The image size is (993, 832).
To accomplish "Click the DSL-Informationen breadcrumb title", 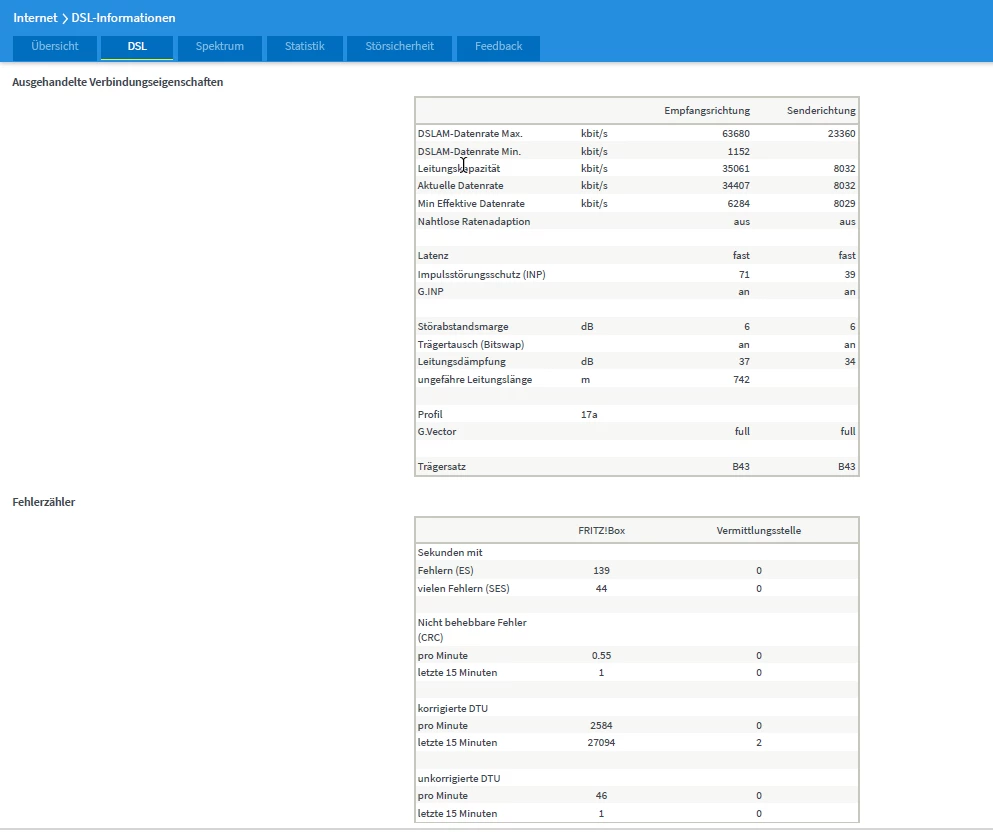I will pos(123,18).
